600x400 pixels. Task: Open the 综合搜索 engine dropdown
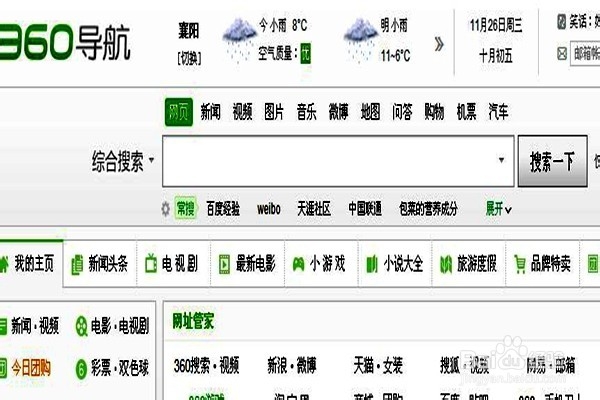coord(123,161)
